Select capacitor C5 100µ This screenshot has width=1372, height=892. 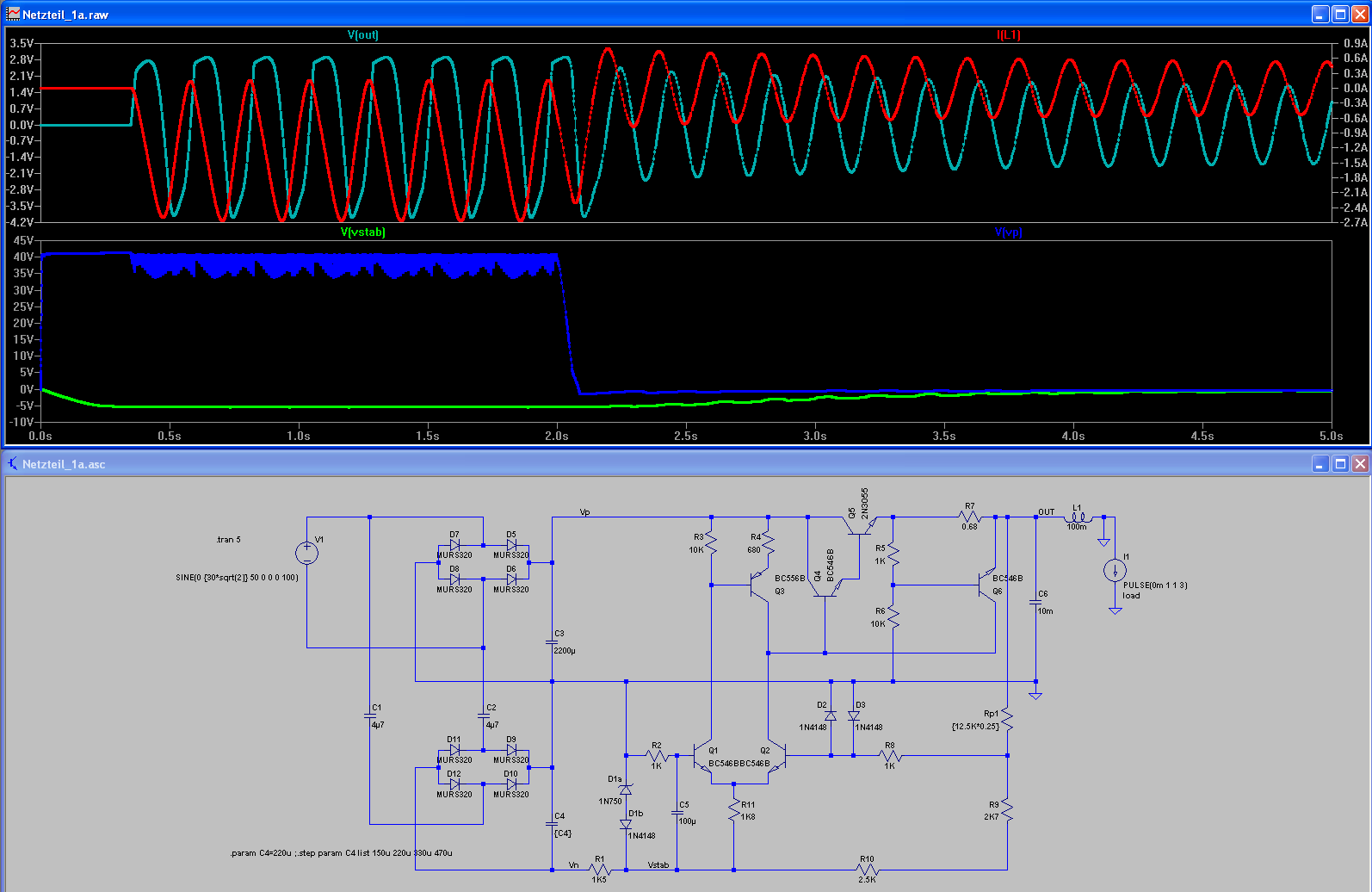pyautogui.click(x=677, y=813)
